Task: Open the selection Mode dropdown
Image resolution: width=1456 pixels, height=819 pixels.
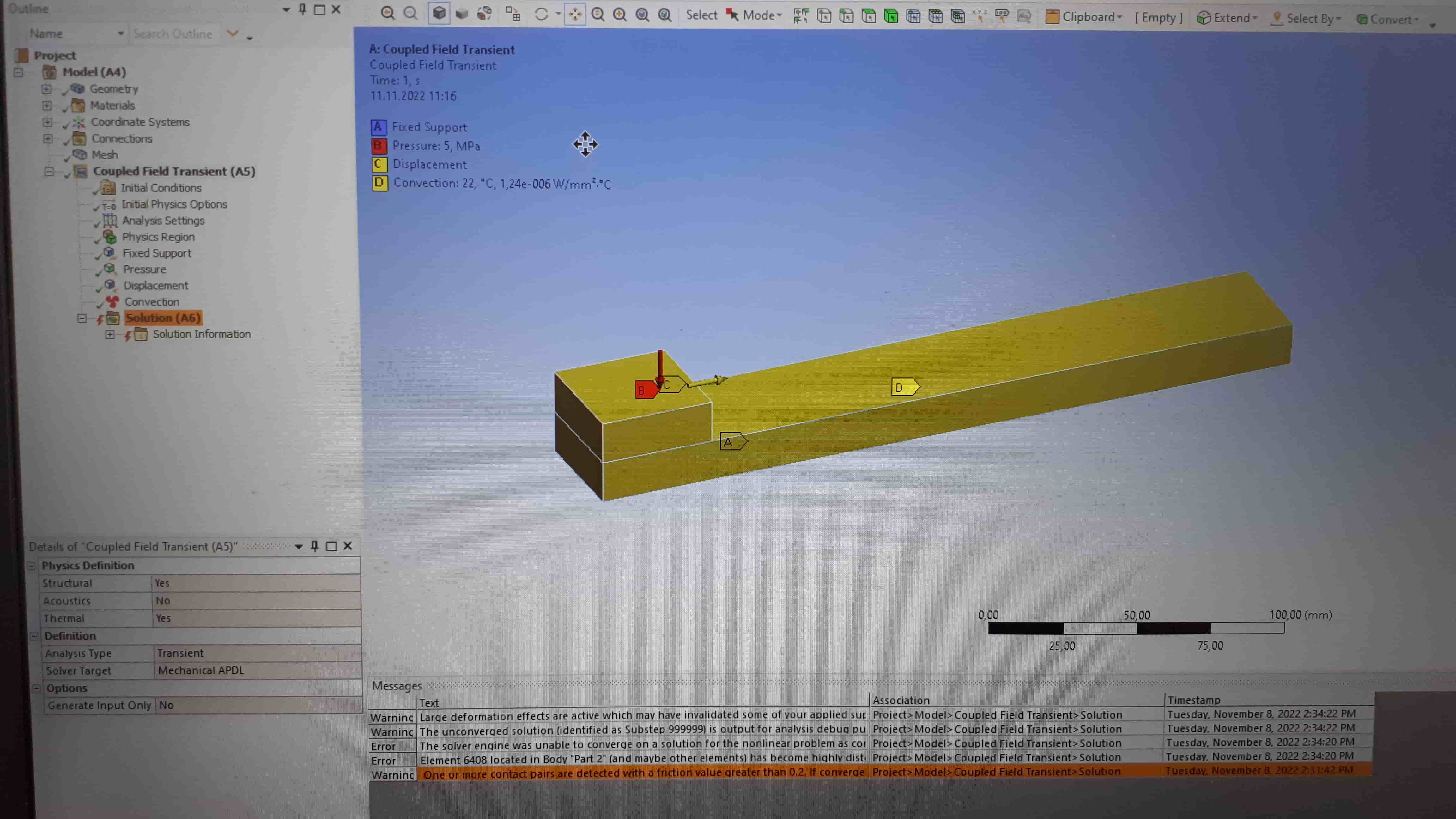Action: pyautogui.click(x=755, y=15)
